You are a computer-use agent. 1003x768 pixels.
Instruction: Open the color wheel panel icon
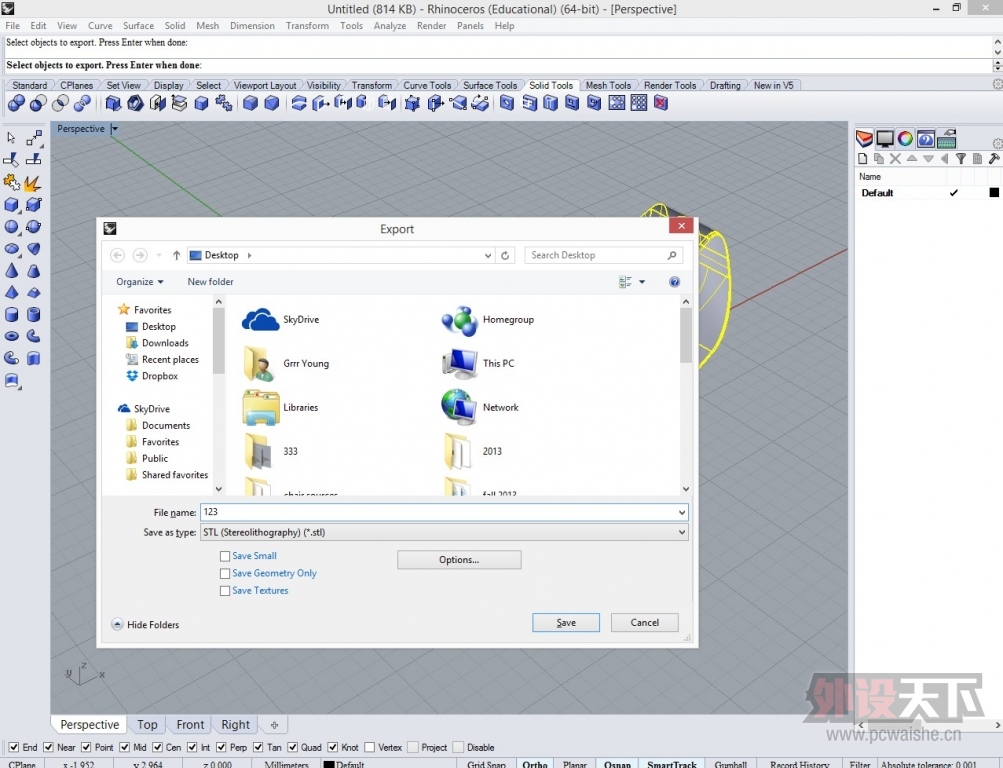(905, 138)
